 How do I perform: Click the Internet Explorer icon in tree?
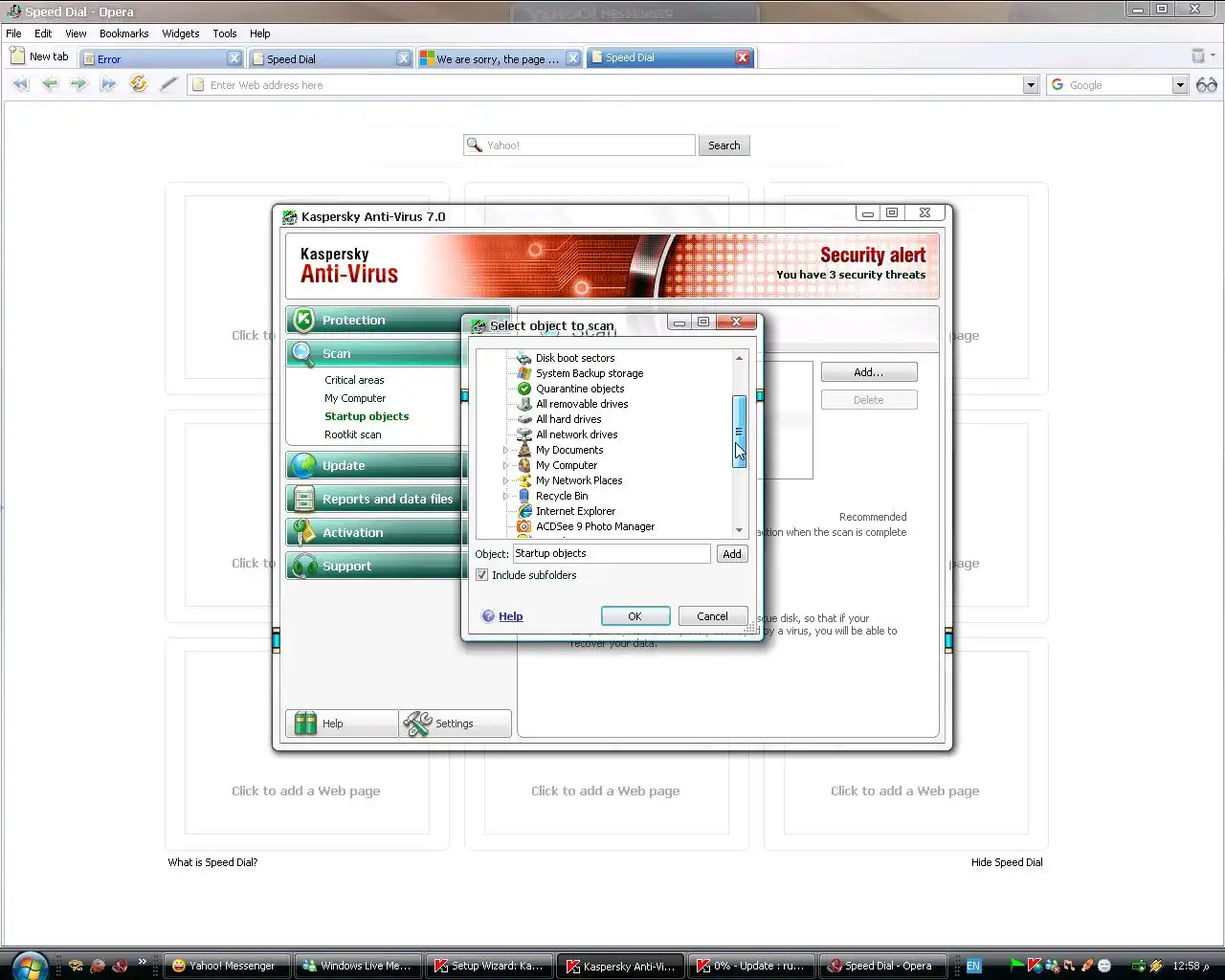click(x=523, y=511)
